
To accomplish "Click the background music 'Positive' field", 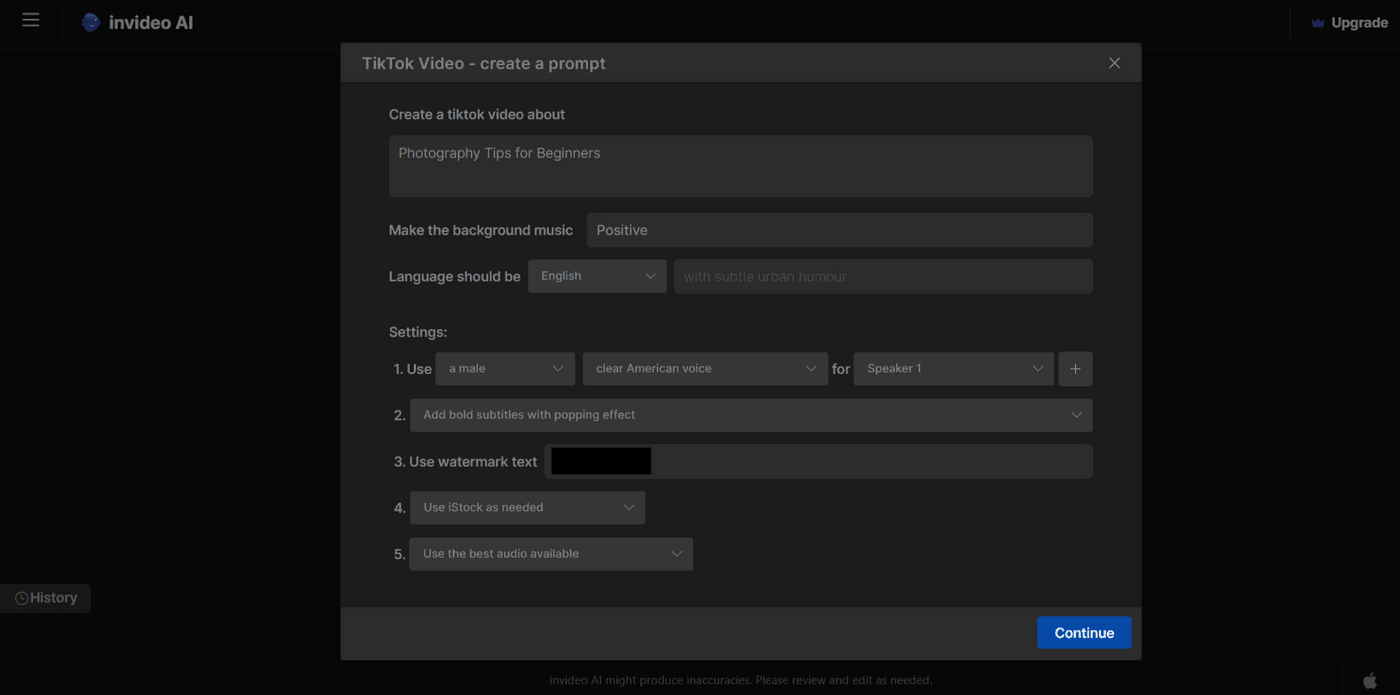I will tap(839, 230).
